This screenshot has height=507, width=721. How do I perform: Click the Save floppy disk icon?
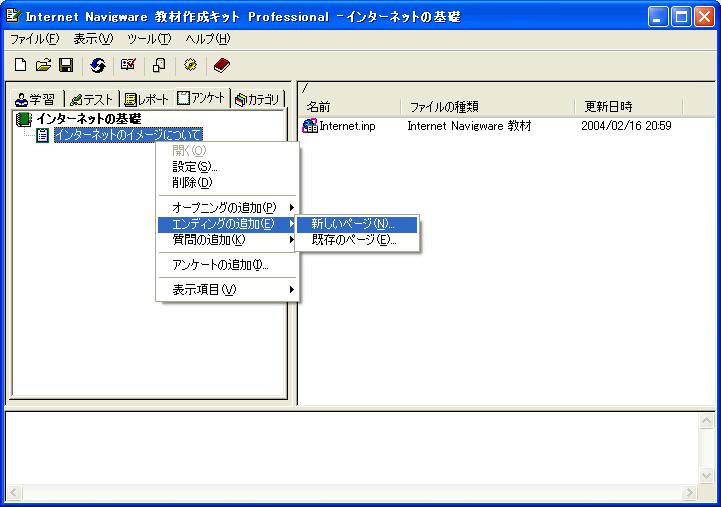tap(66, 65)
